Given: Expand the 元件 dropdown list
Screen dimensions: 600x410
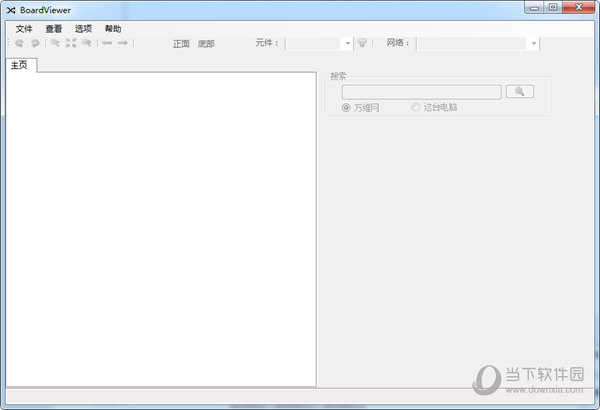Looking at the screenshot, I should coord(347,43).
